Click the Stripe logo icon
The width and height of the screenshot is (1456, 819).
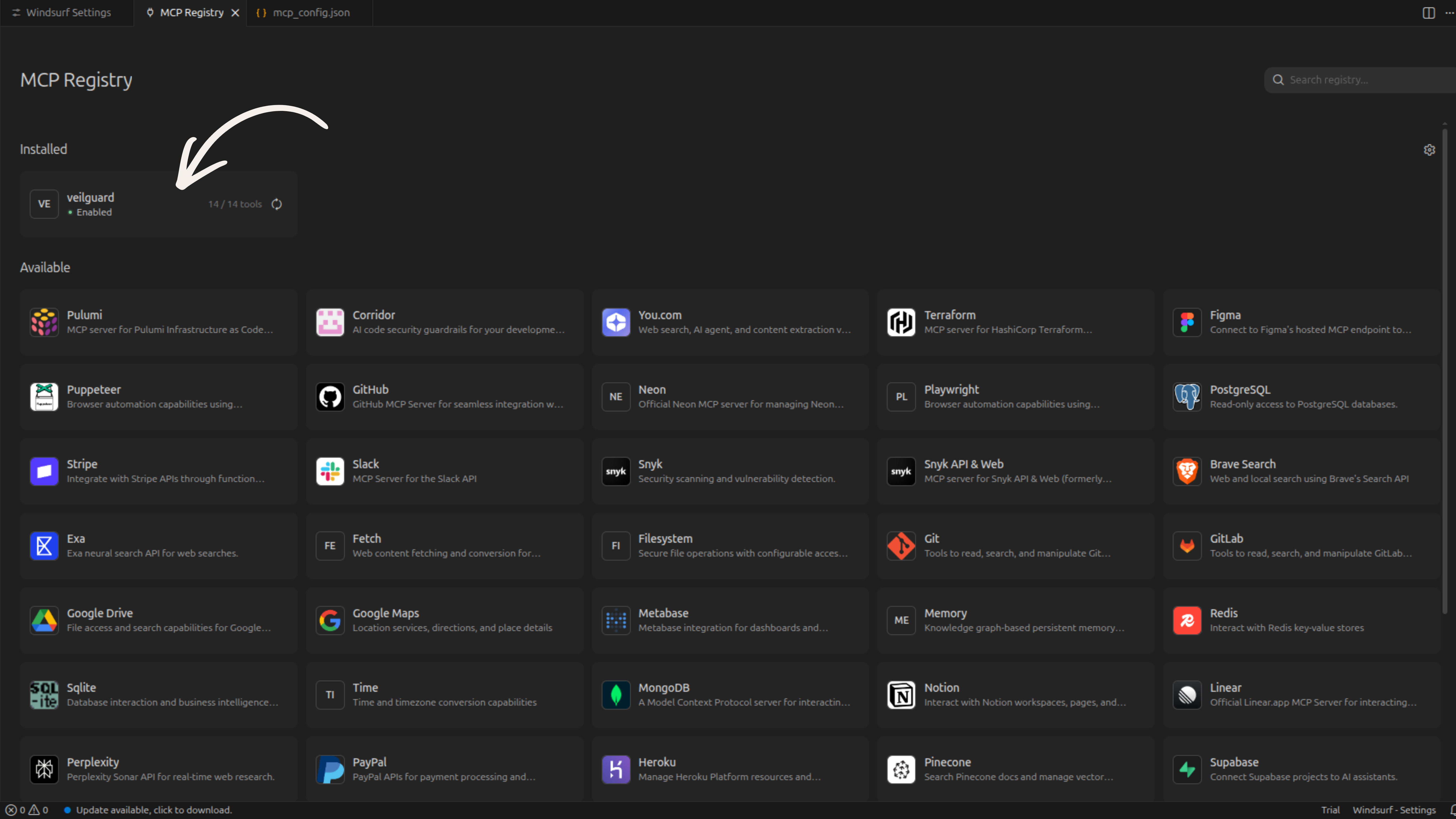click(44, 472)
